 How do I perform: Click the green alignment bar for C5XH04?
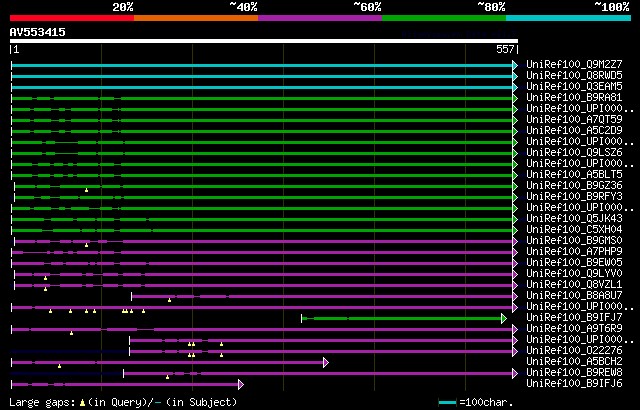(x=262, y=230)
